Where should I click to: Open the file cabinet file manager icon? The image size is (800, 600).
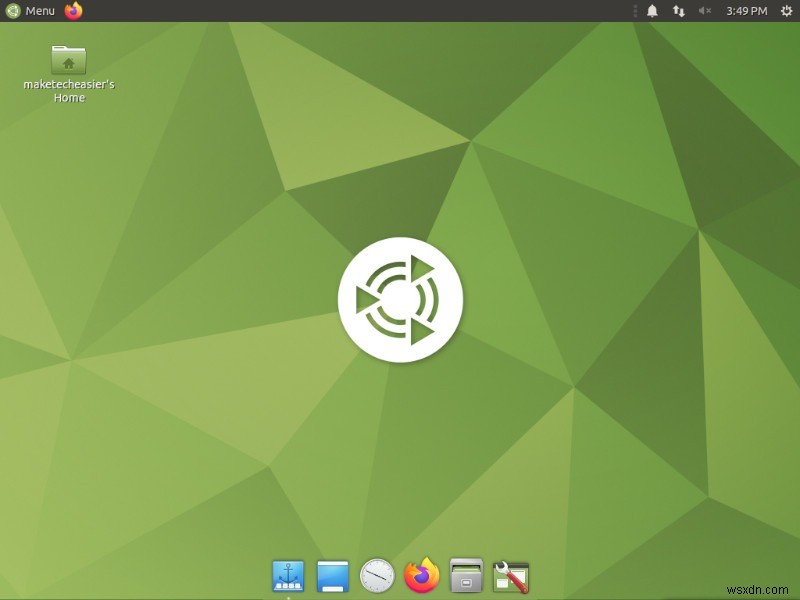pyautogui.click(x=466, y=576)
